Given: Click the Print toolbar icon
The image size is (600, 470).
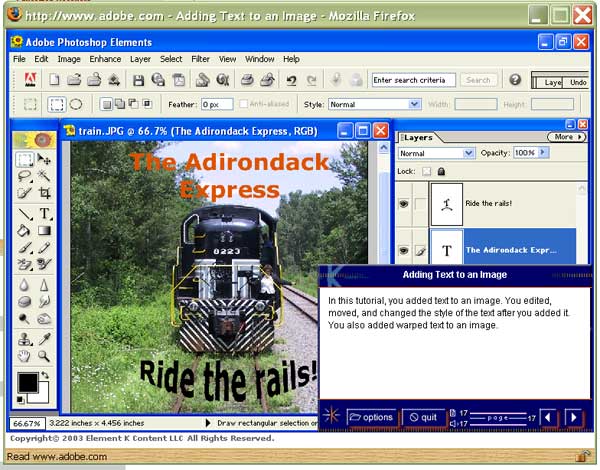Looking at the screenshot, I should (x=247, y=80).
